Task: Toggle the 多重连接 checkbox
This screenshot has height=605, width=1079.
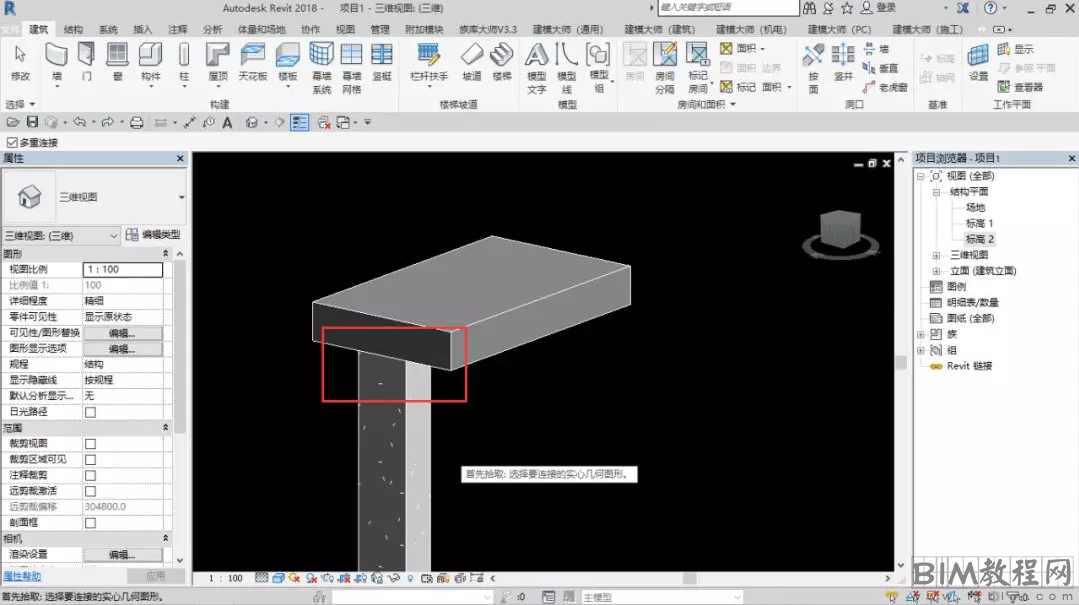Action: (12, 142)
